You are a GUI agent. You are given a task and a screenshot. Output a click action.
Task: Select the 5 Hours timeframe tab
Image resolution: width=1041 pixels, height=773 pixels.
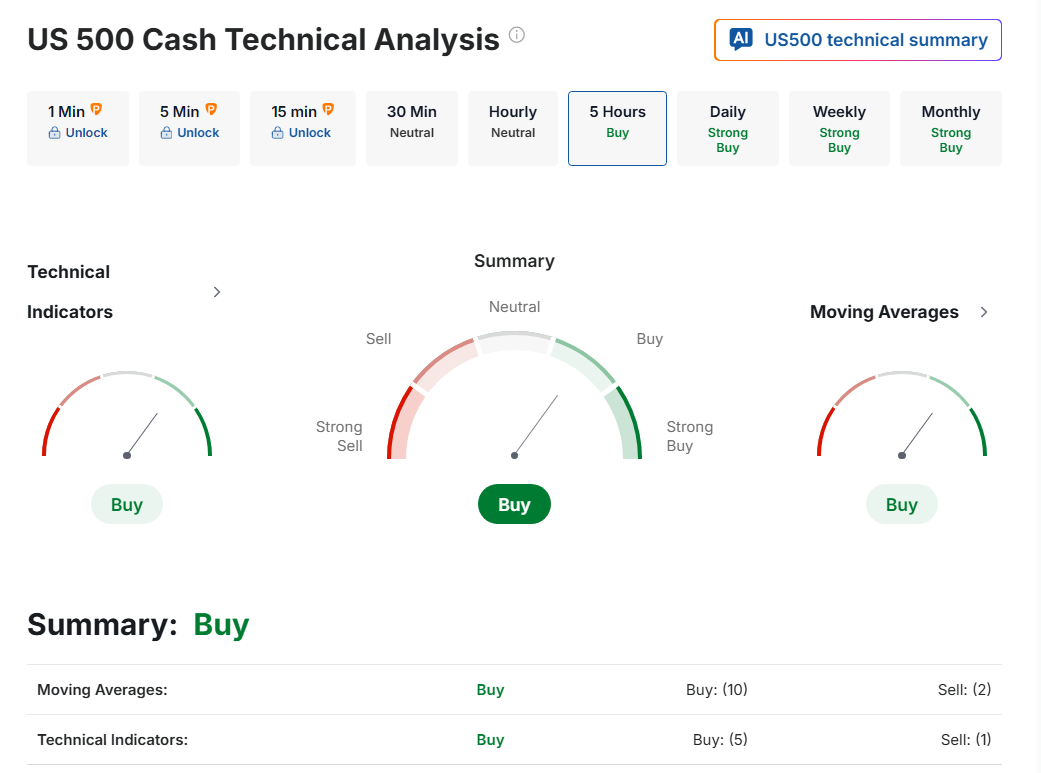(617, 128)
